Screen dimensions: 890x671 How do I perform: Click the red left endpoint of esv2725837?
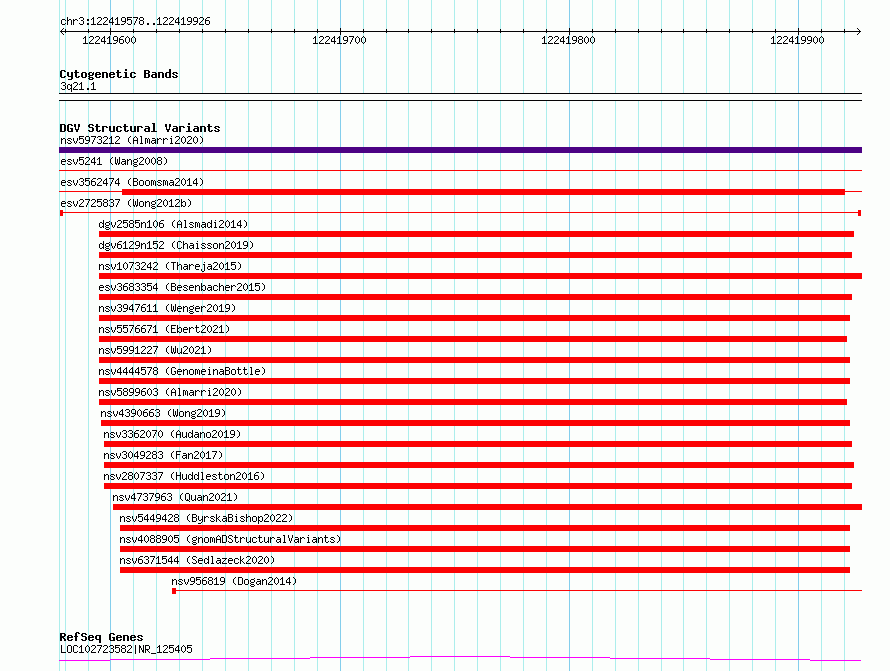[x=61, y=213]
